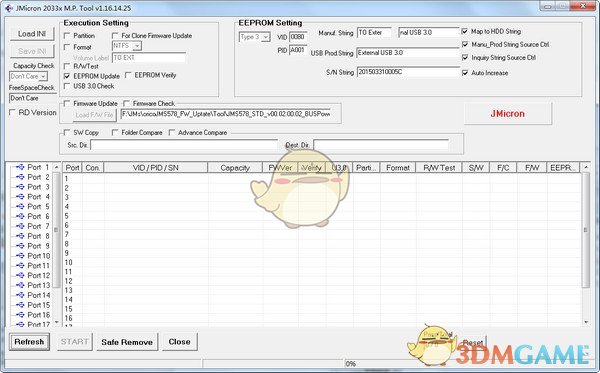Click the START button
Image resolution: width=600 pixels, height=373 pixels.
[x=75, y=342]
